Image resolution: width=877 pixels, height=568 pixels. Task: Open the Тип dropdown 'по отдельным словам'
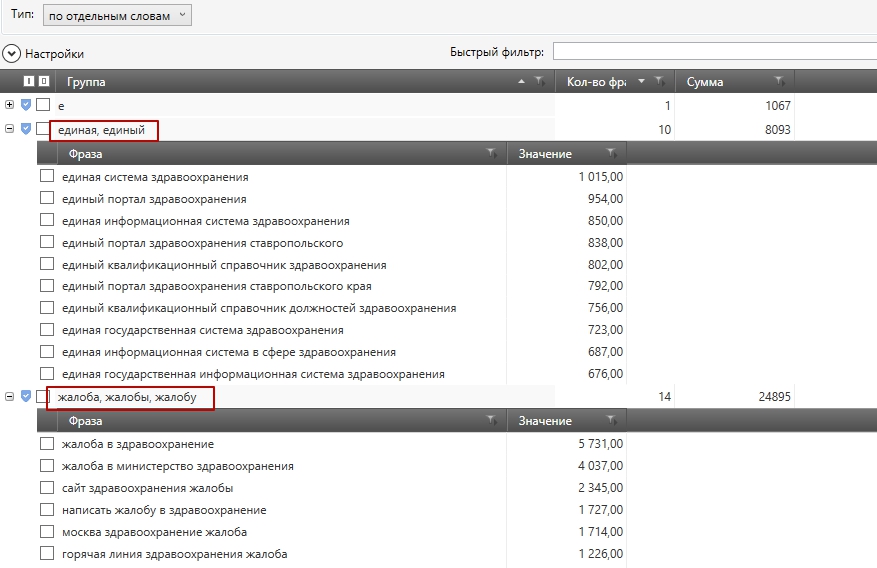click(118, 16)
